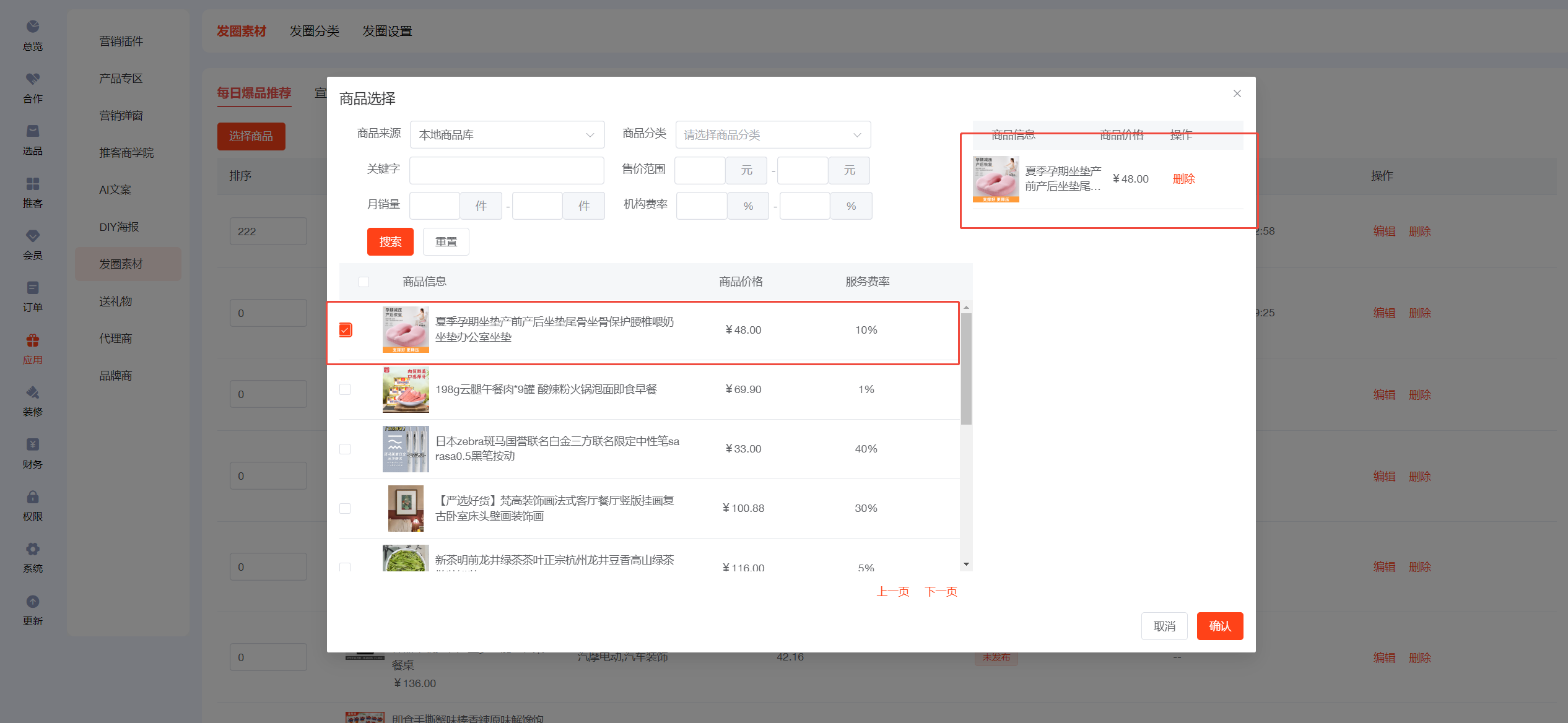This screenshot has width=1568, height=723.
Task: Open the 订单 orders icon
Action: coord(33,288)
